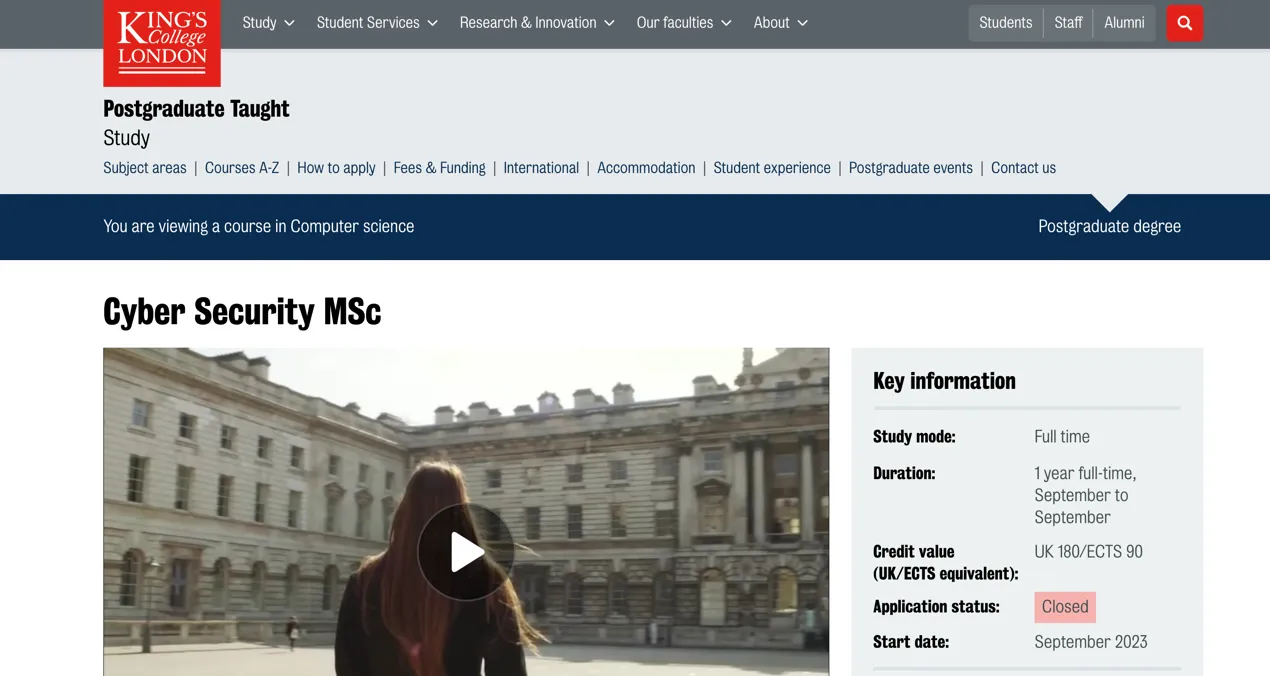Navigate to Subject areas
This screenshot has width=1270, height=676.
[x=145, y=168]
